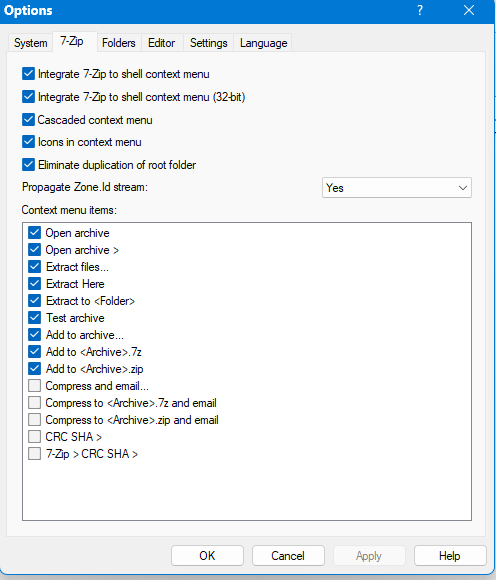Go to the Editor tab

162,43
